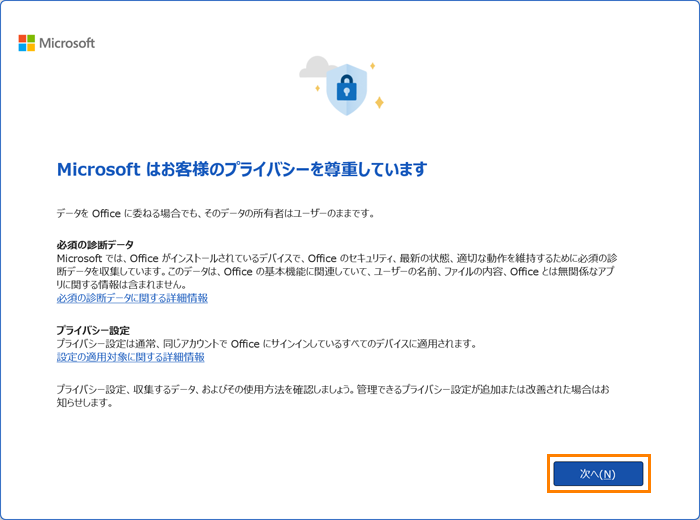Click the red square of the Microsoft logo
Viewport: 700px width, 520px height.
23,39
